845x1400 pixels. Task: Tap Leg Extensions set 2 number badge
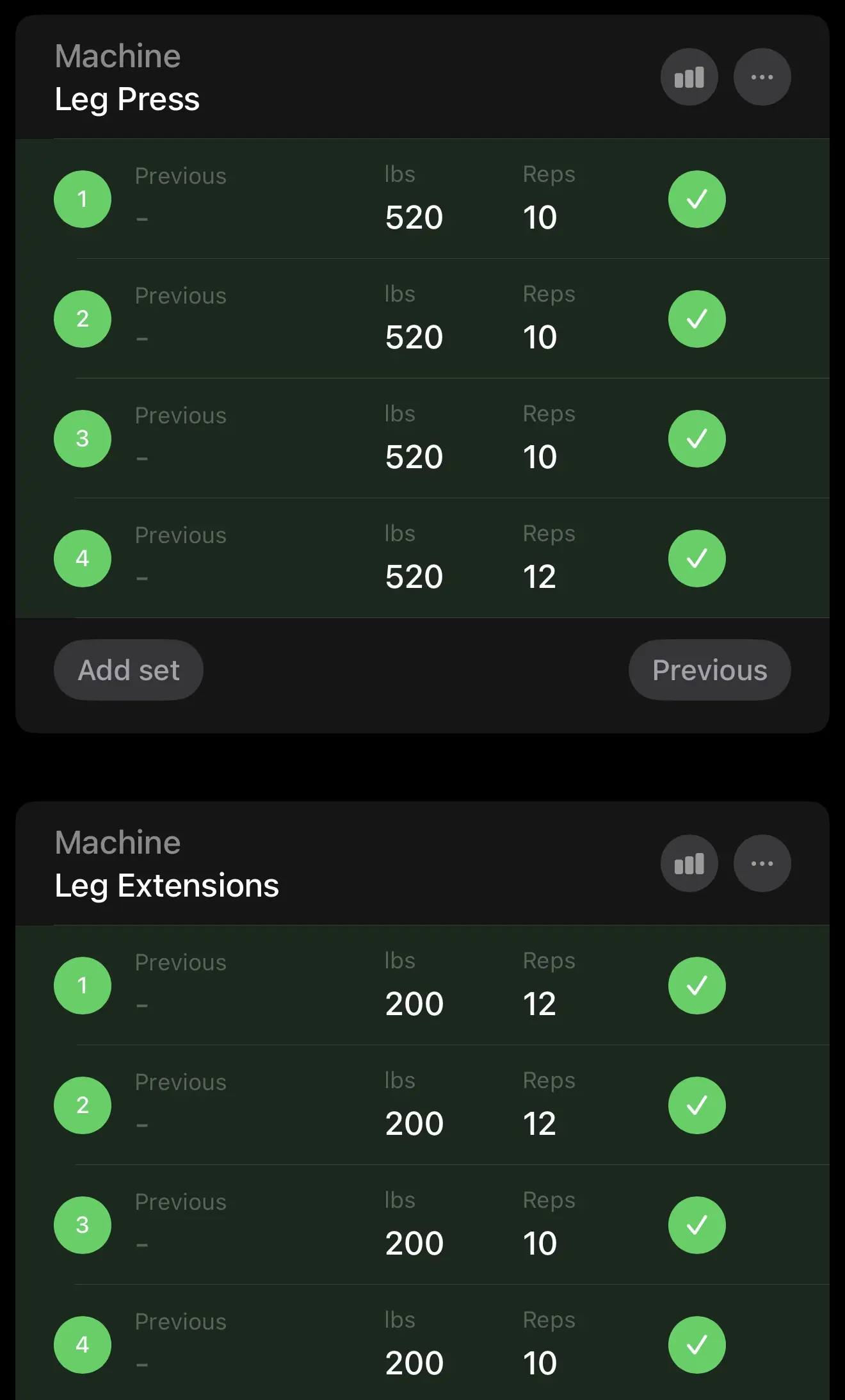(83, 1105)
